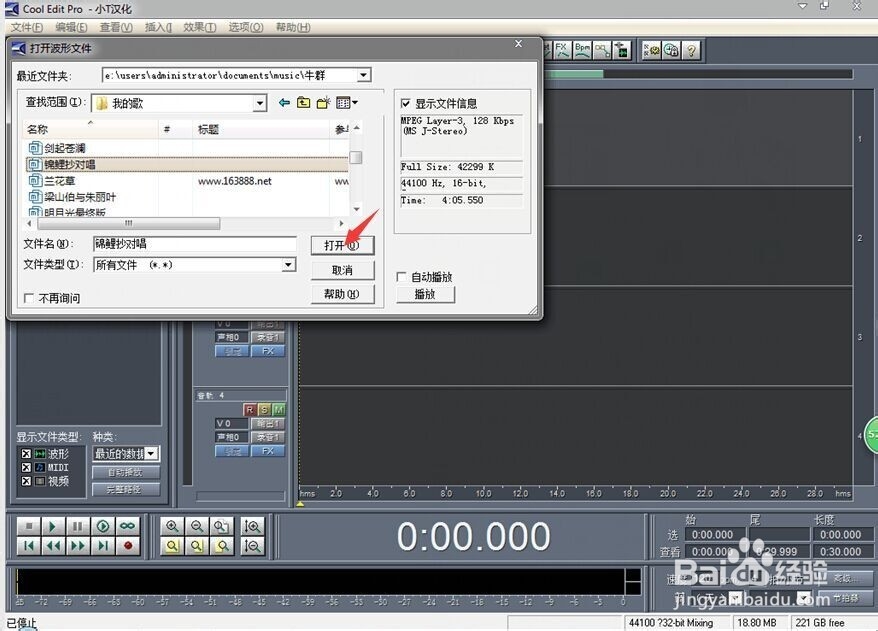878x631 pixels.
Task: Click the 帮助 button in dialog
Action: point(342,294)
